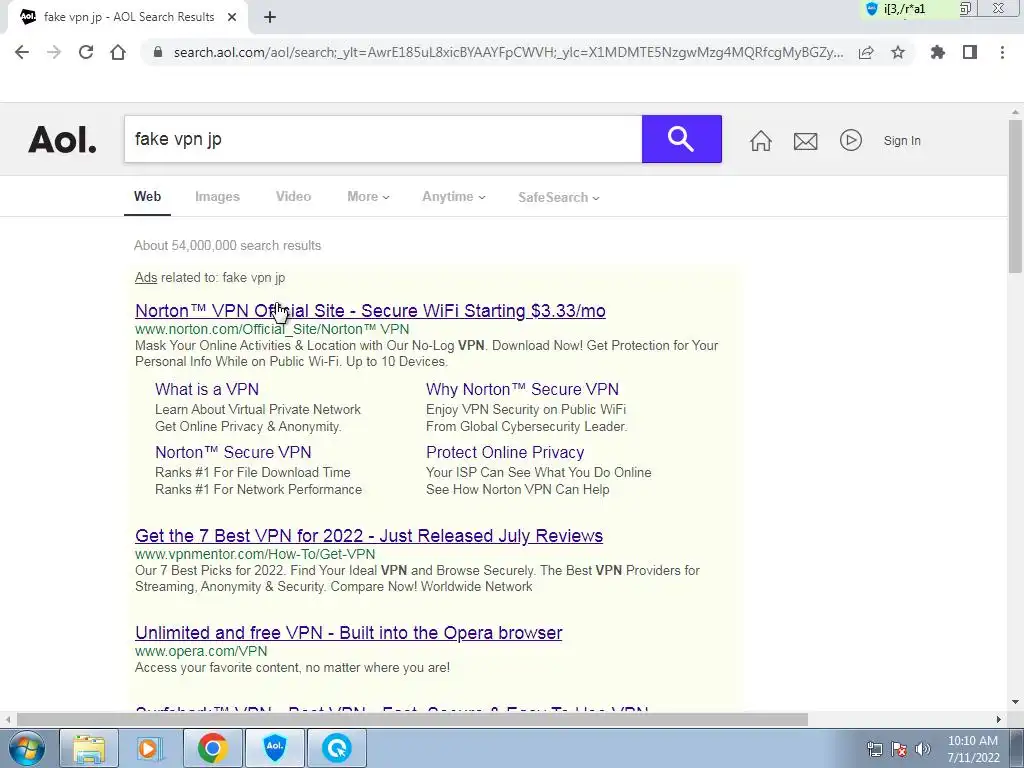Open the AOL Shield taskbar icon
Image resolution: width=1024 pixels, height=768 pixels.
point(274,748)
